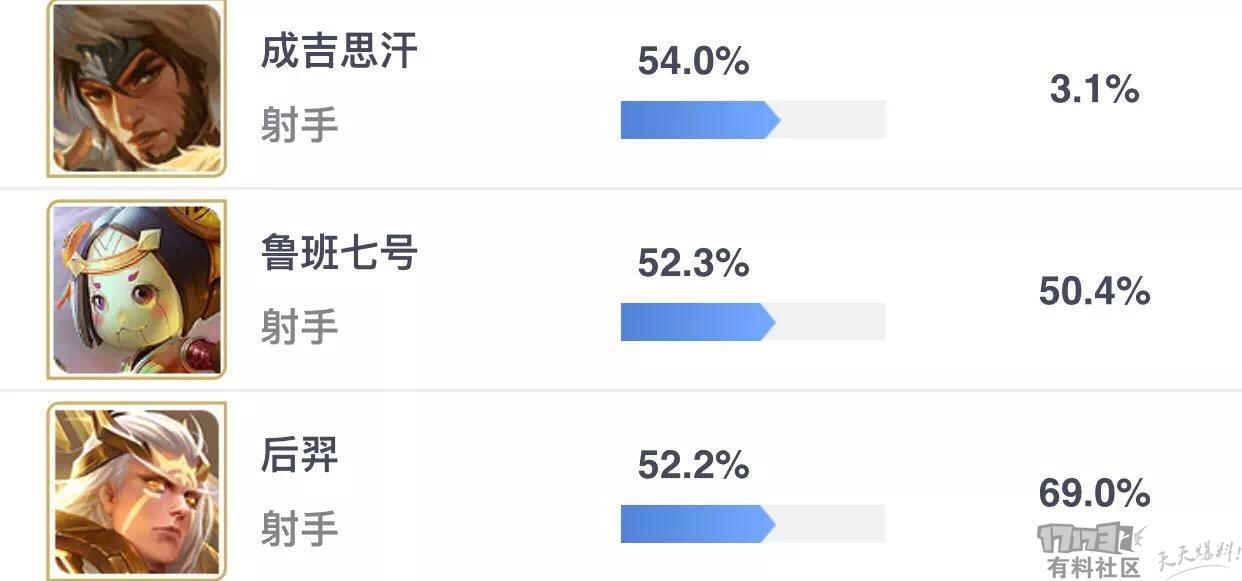Open the 成吉思汗 hero portrait
Screen dimensions: 1242x581
137,88
